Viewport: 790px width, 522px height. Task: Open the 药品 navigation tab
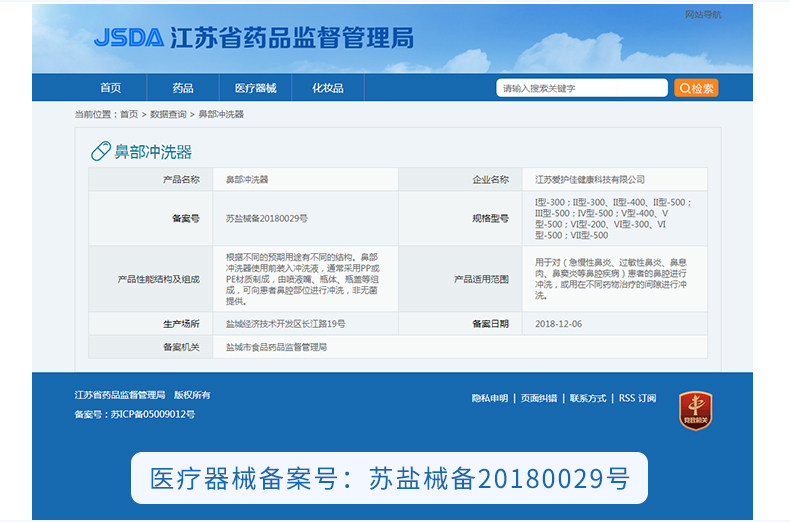183,88
